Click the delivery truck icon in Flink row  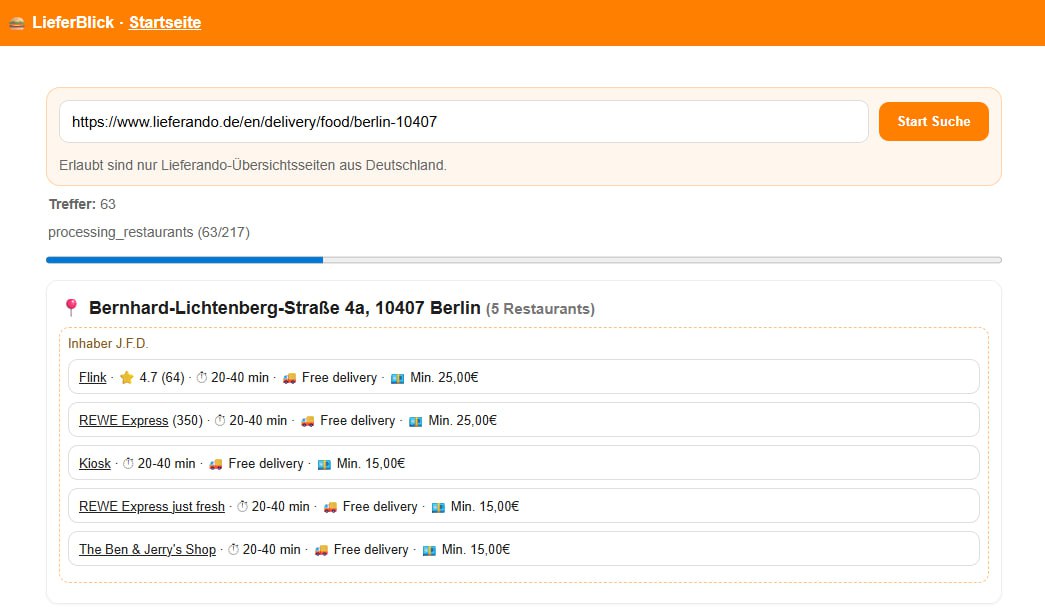tap(290, 378)
